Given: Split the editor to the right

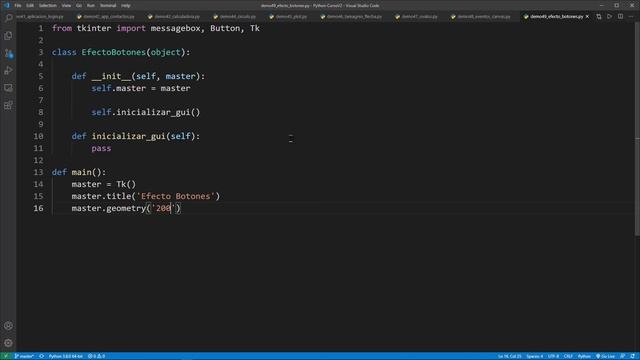Looking at the screenshot, I should tap(620, 17).
